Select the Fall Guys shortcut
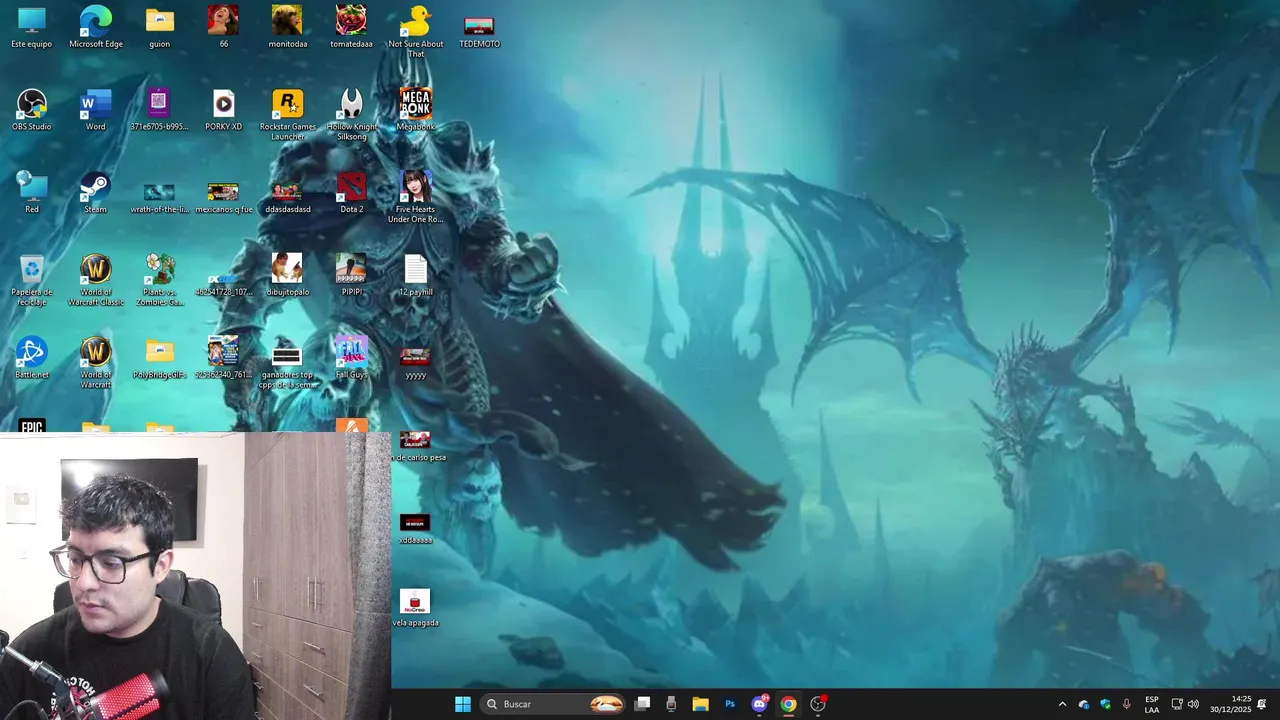1280x720 pixels. [351, 358]
